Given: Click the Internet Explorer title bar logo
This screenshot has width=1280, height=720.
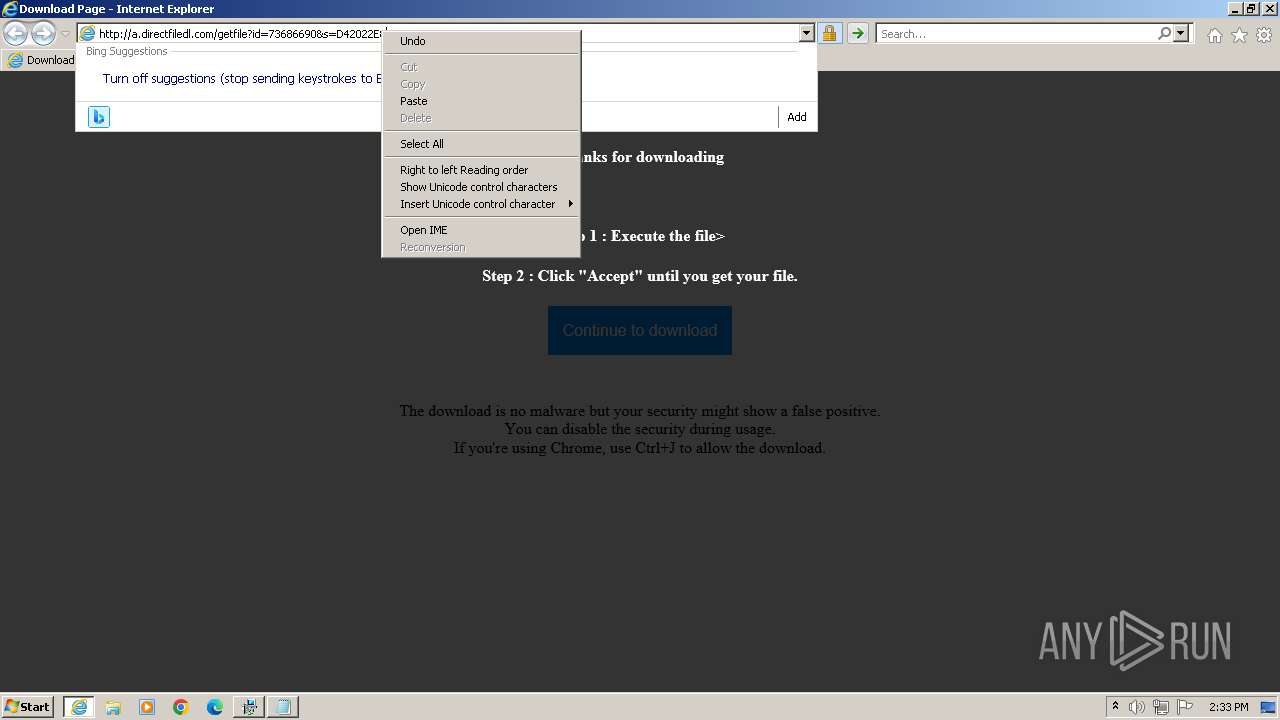Looking at the screenshot, I should click(x=10, y=9).
